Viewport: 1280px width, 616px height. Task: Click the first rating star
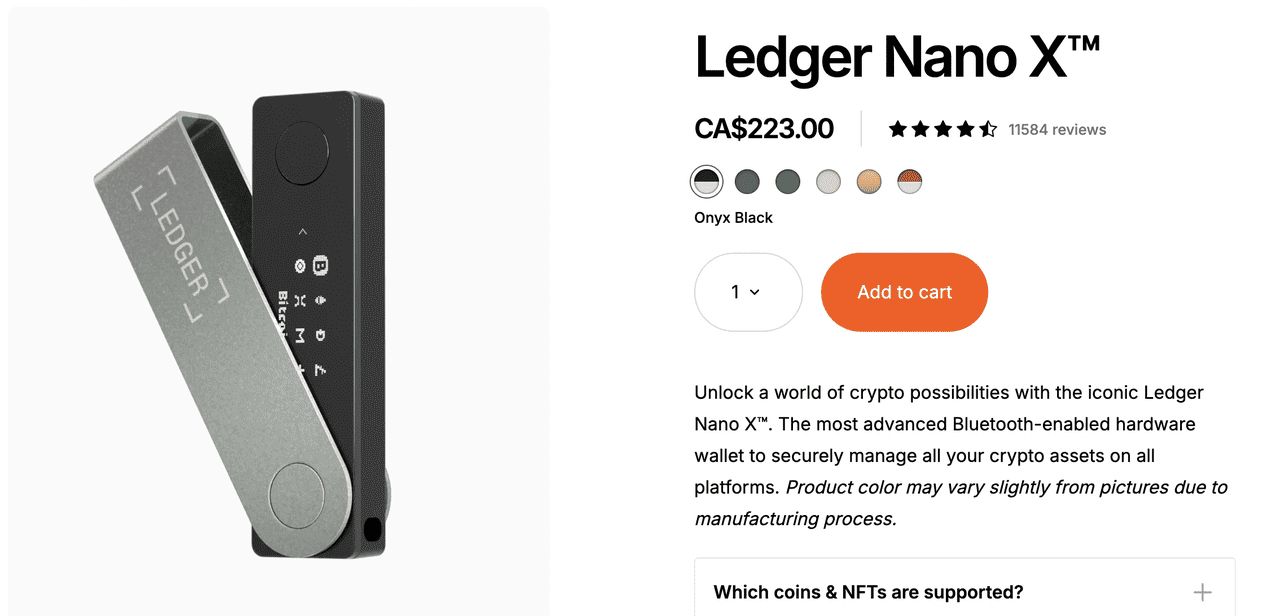coord(897,128)
